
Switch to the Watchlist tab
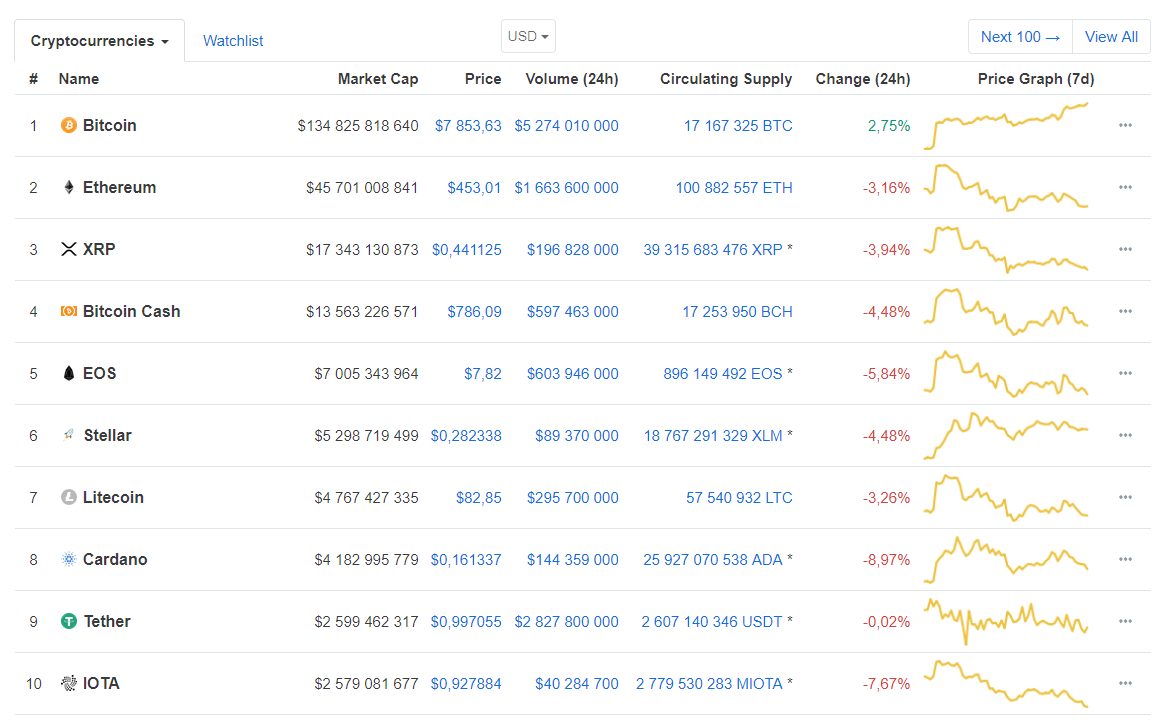[x=233, y=41]
